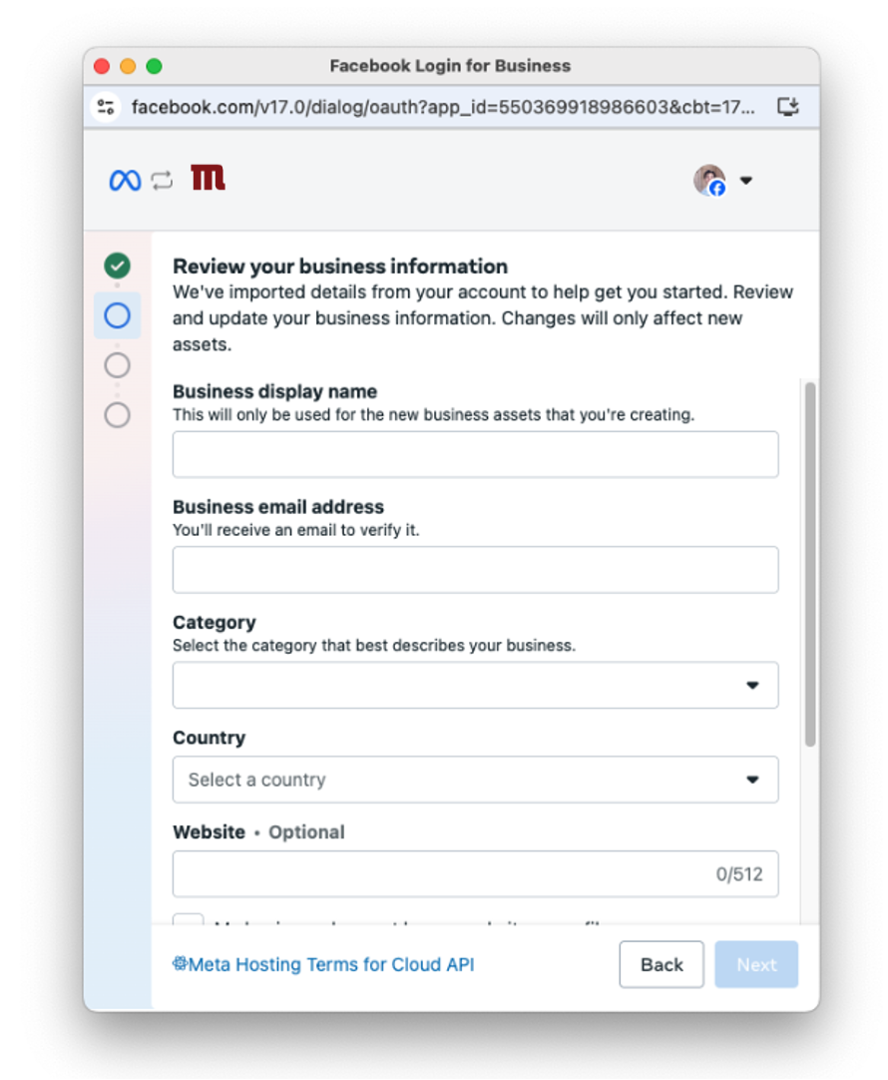888x1080 pixels.
Task: Click the Next button
Action: coord(756,964)
